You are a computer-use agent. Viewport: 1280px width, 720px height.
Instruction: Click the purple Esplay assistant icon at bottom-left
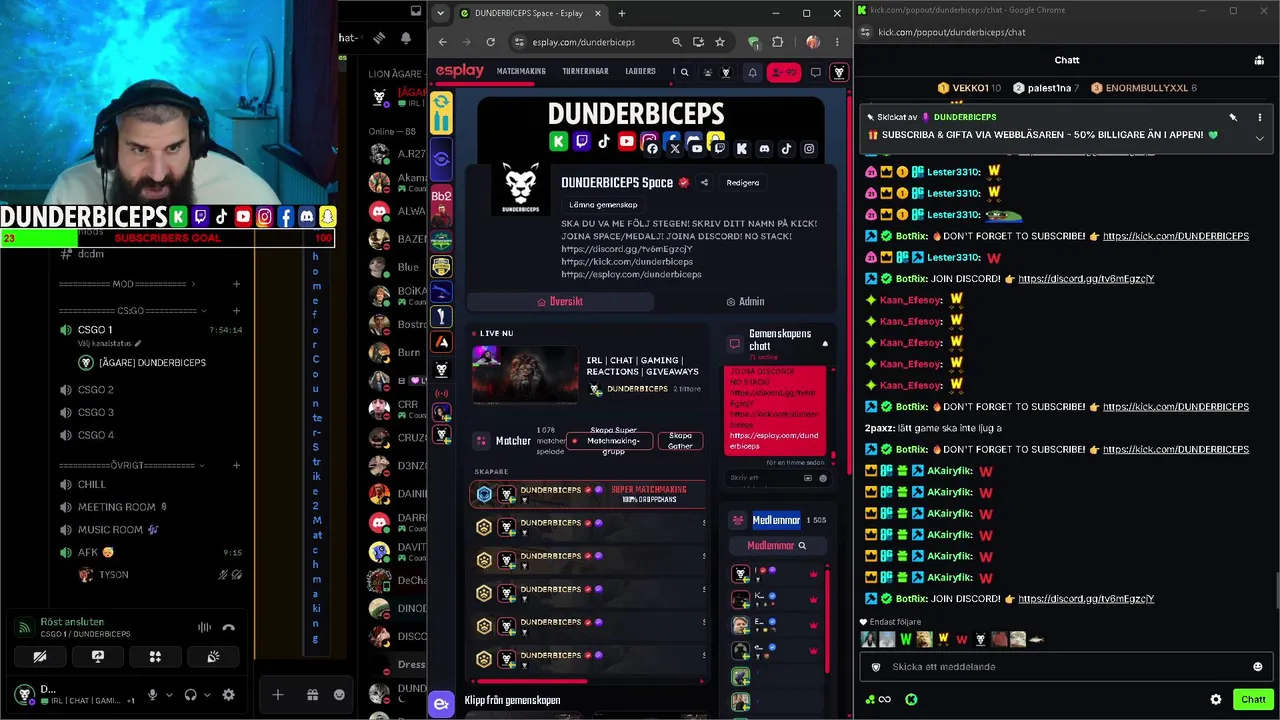[x=441, y=704]
